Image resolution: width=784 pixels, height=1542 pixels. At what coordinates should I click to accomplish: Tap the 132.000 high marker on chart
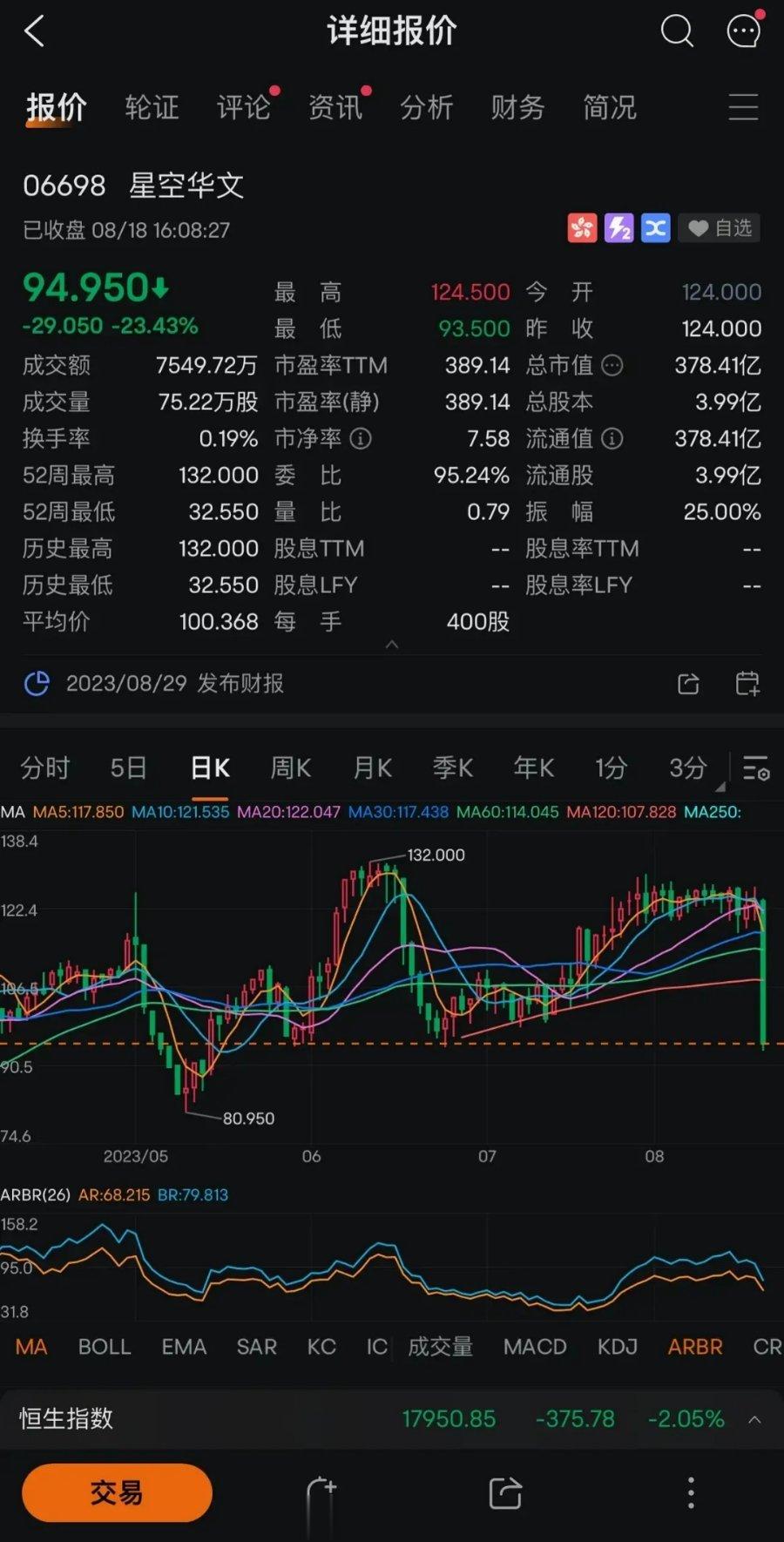point(436,856)
